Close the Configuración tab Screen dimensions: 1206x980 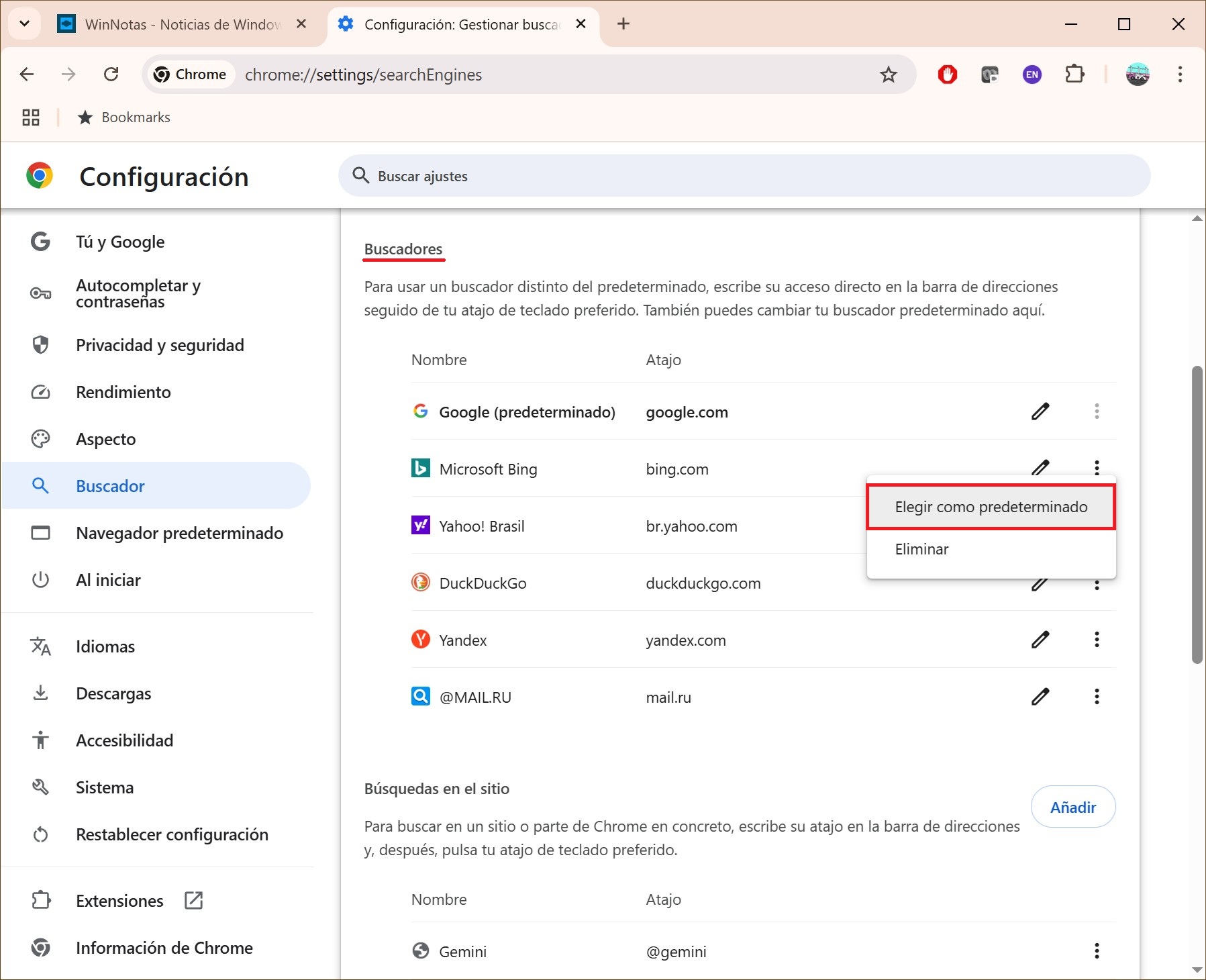point(581,24)
